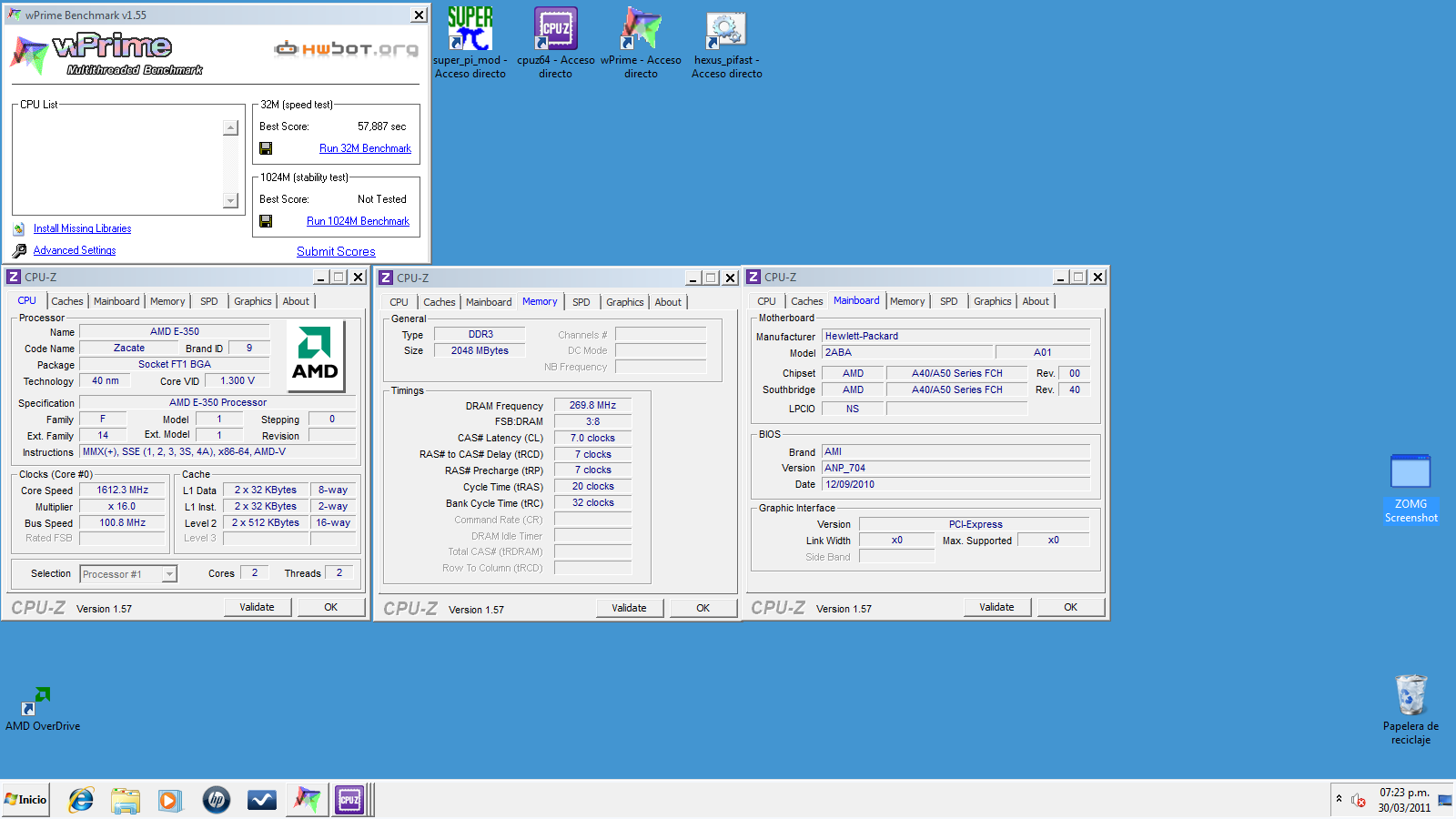Viewport: 1456px width, 819px height.
Task: Click Run 1024M Benchmark link
Action: coord(358,221)
